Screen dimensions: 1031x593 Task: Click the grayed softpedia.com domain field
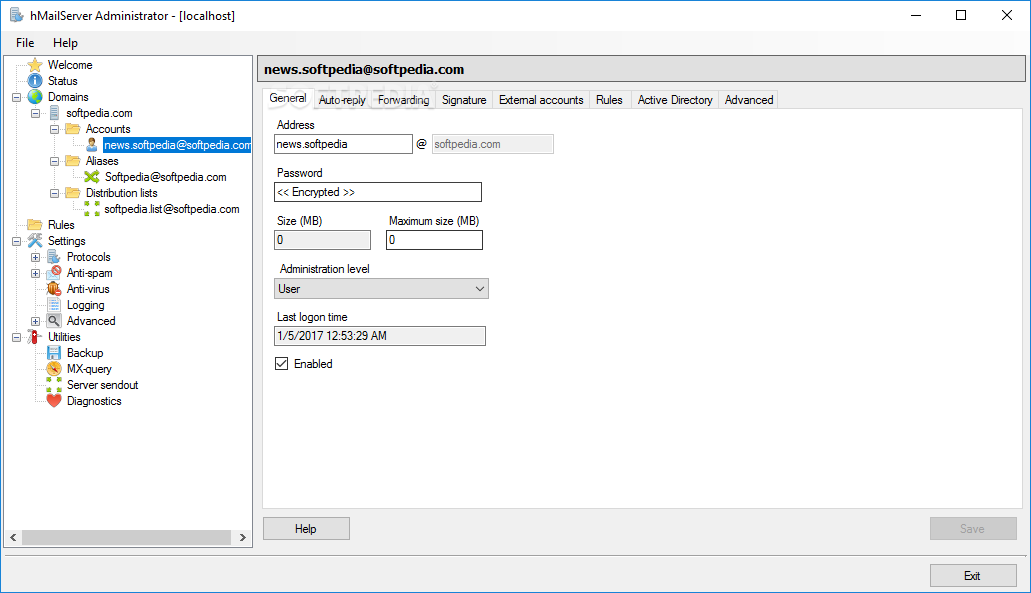[x=492, y=144]
